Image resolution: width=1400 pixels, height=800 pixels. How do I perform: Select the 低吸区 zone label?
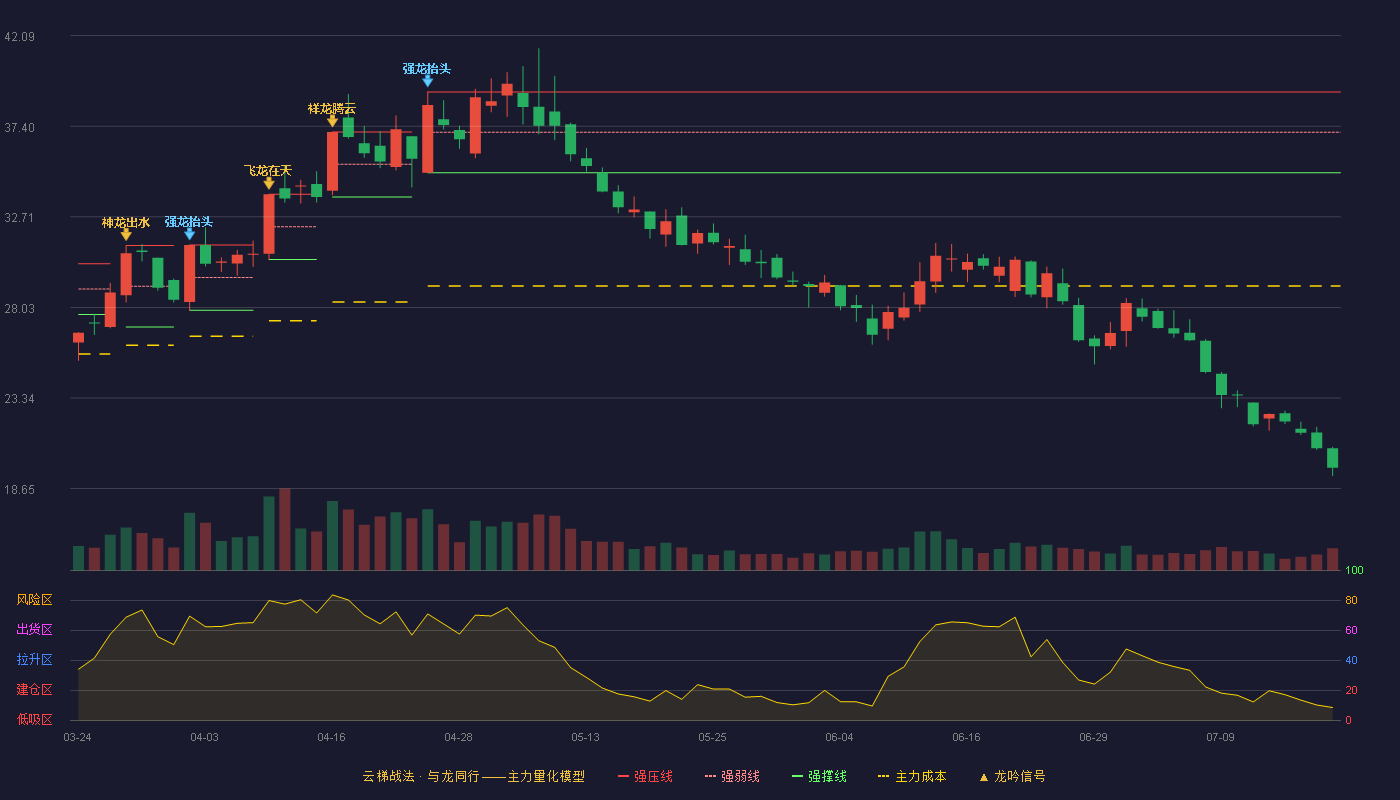pos(34,719)
